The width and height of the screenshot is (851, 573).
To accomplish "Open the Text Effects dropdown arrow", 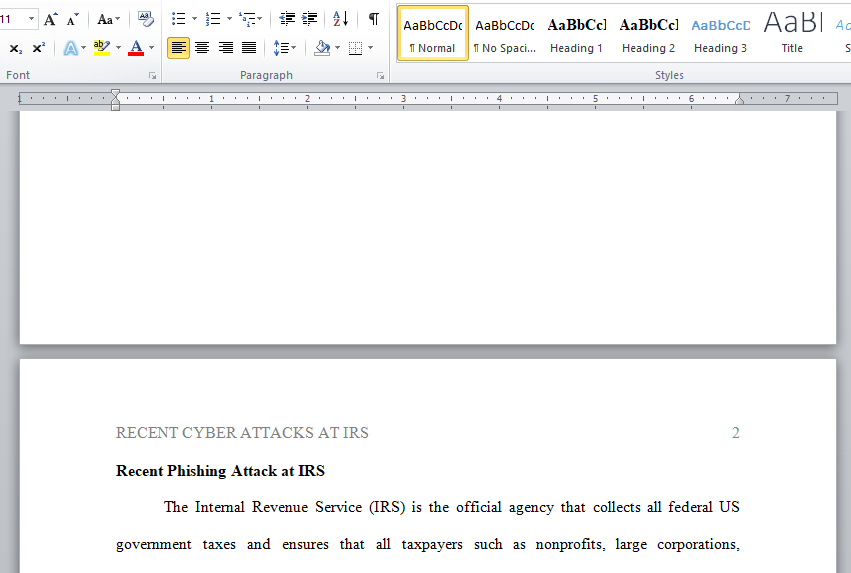I will coord(84,48).
